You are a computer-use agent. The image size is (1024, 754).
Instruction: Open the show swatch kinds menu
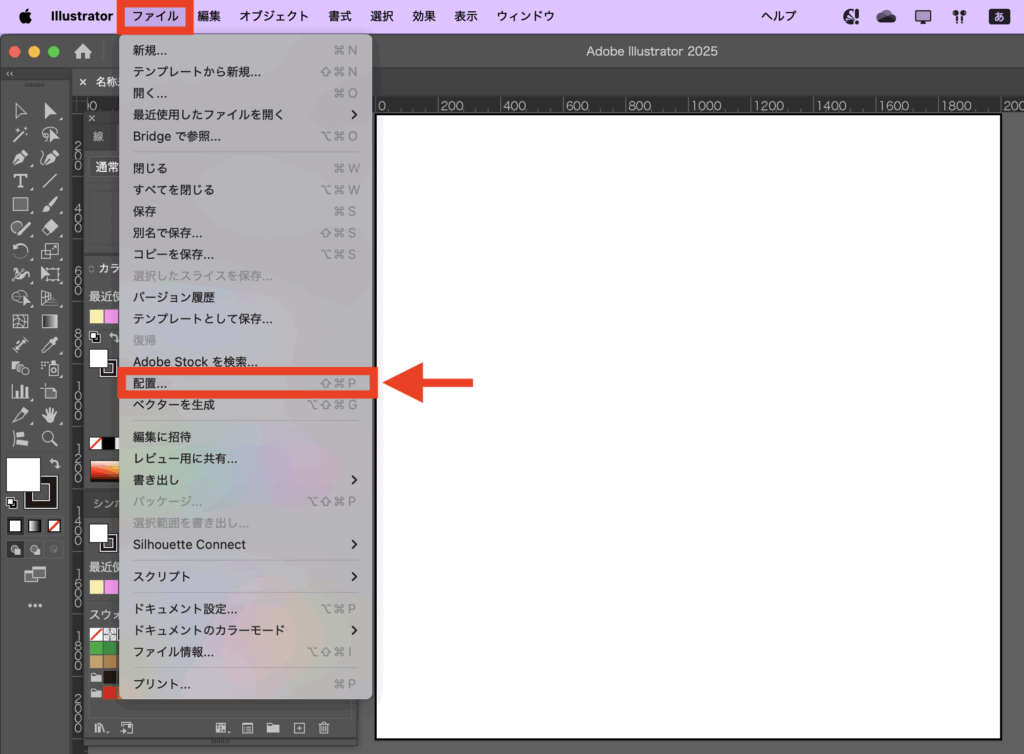221,728
